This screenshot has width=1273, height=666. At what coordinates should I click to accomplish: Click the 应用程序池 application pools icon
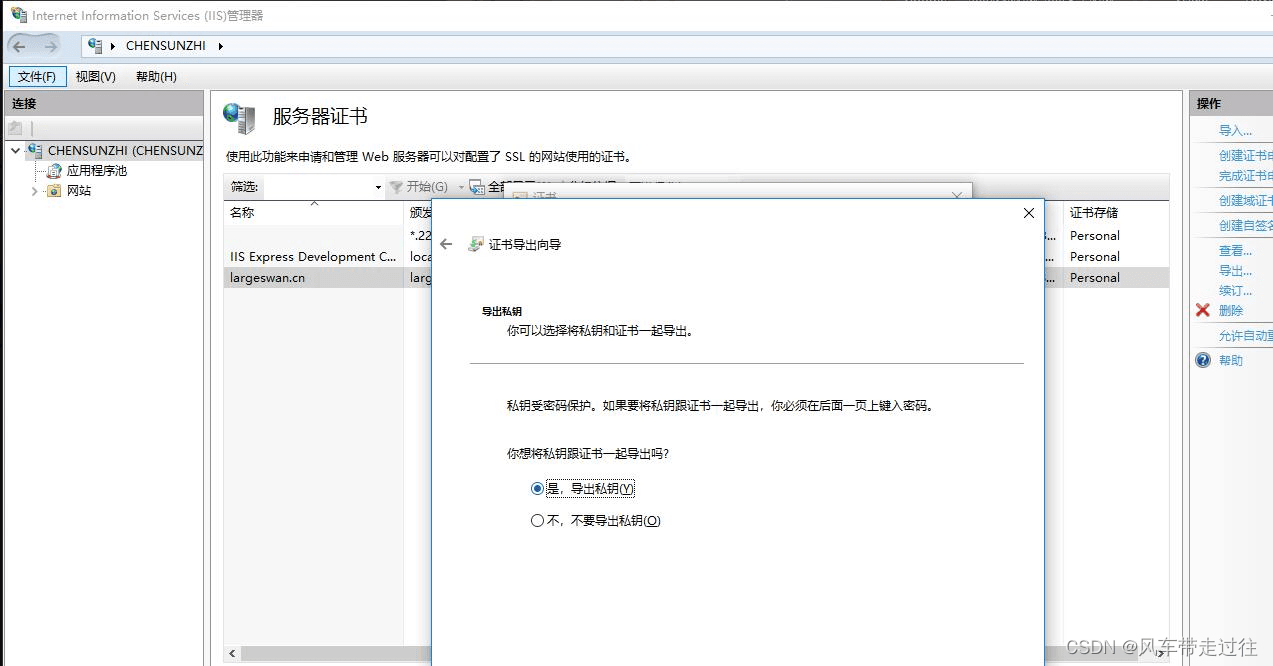point(54,171)
